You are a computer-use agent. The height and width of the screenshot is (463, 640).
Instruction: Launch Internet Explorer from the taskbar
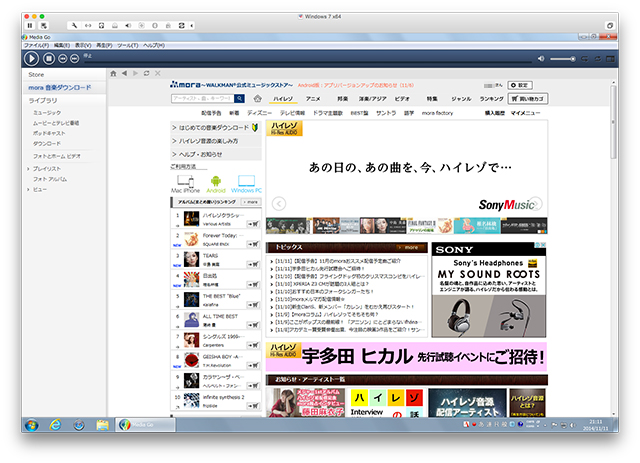(55, 425)
